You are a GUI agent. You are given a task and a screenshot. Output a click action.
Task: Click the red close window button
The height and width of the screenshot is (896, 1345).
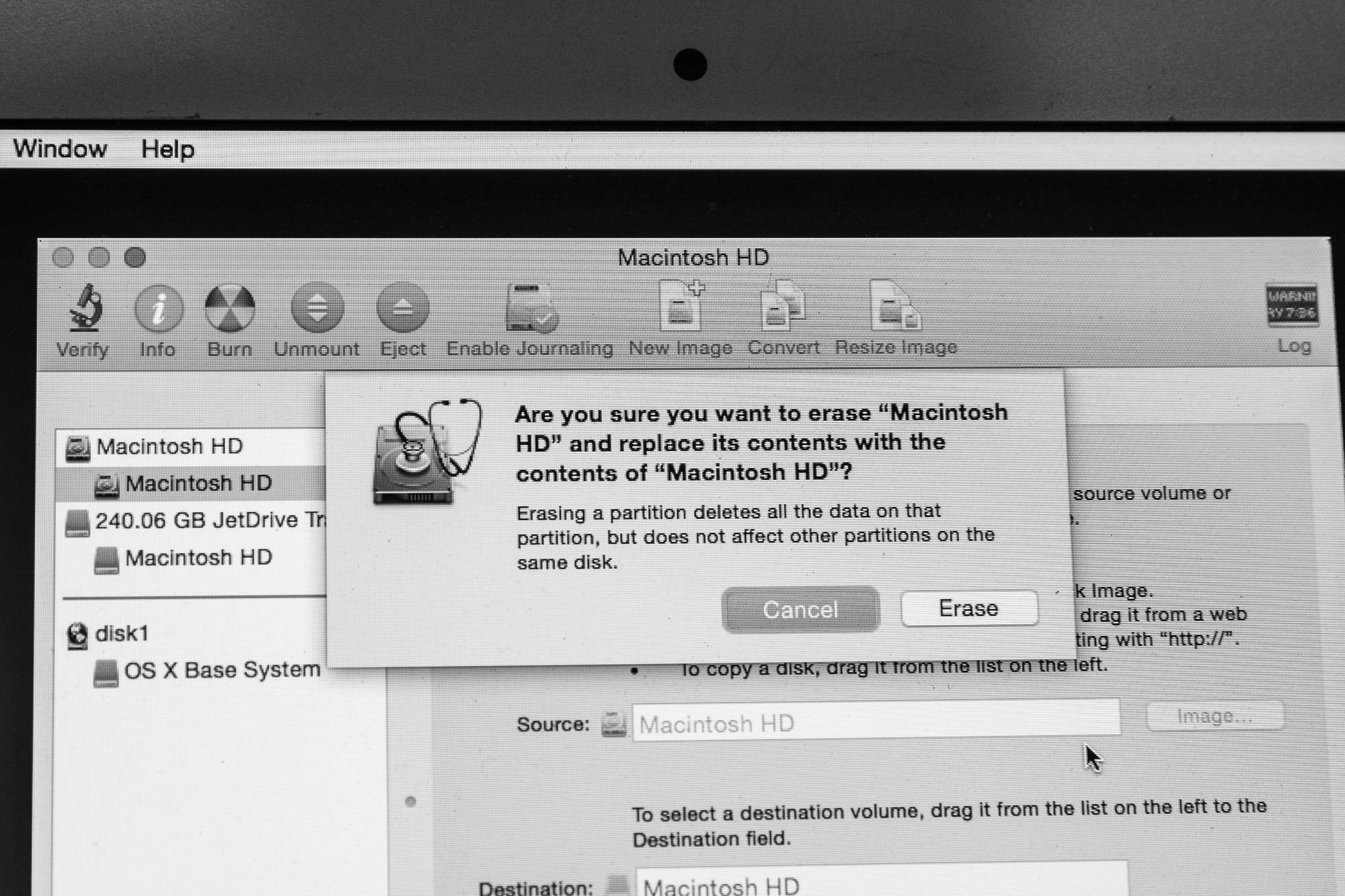point(63,257)
